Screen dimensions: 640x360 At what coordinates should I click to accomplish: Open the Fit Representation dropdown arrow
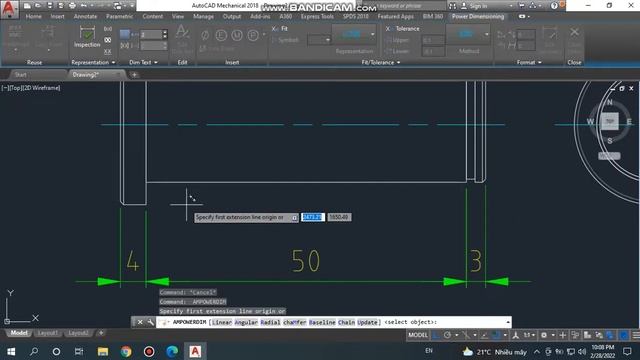tap(372, 34)
